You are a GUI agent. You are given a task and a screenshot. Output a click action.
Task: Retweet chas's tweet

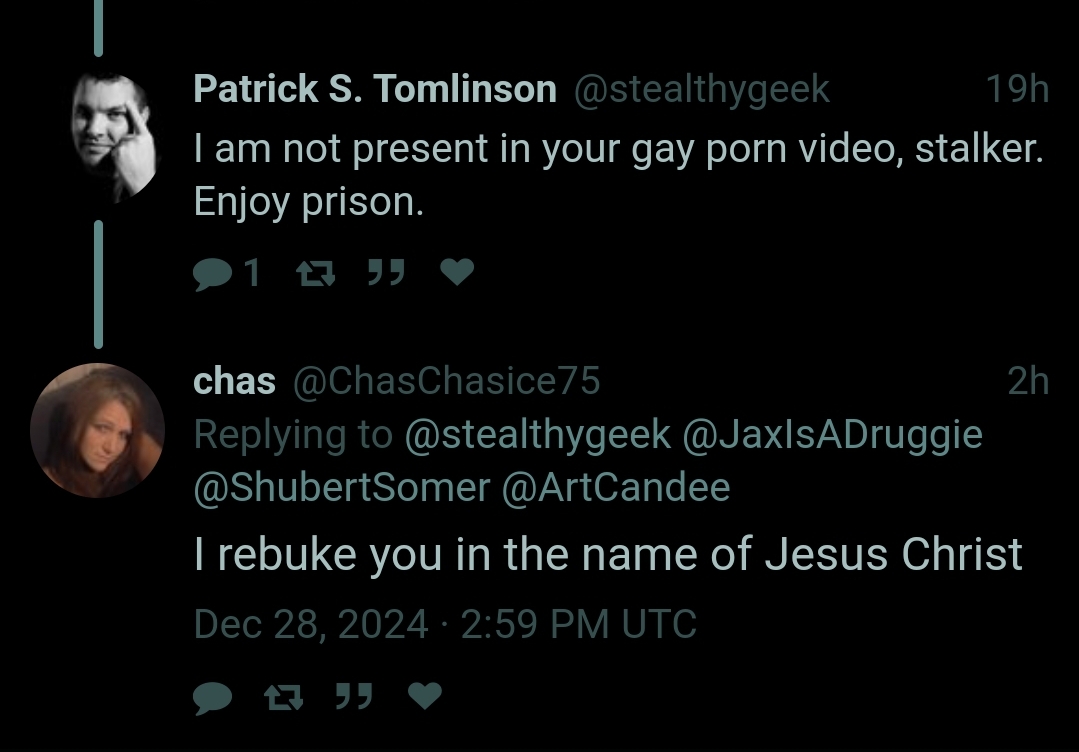[284, 698]
